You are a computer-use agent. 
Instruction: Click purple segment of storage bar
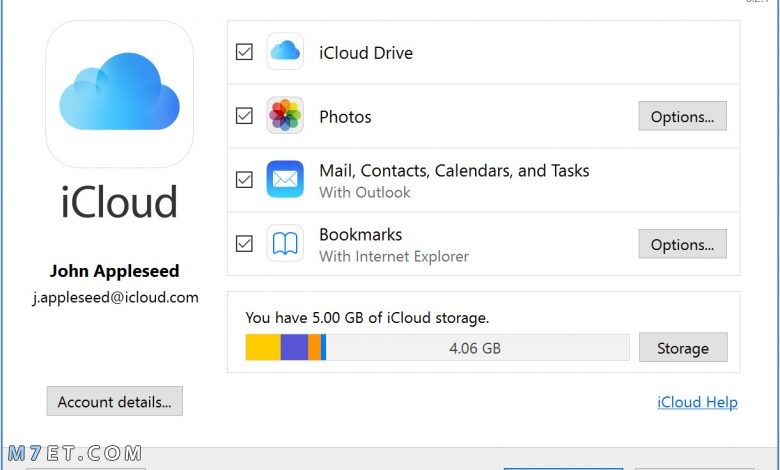coord(294,347)
